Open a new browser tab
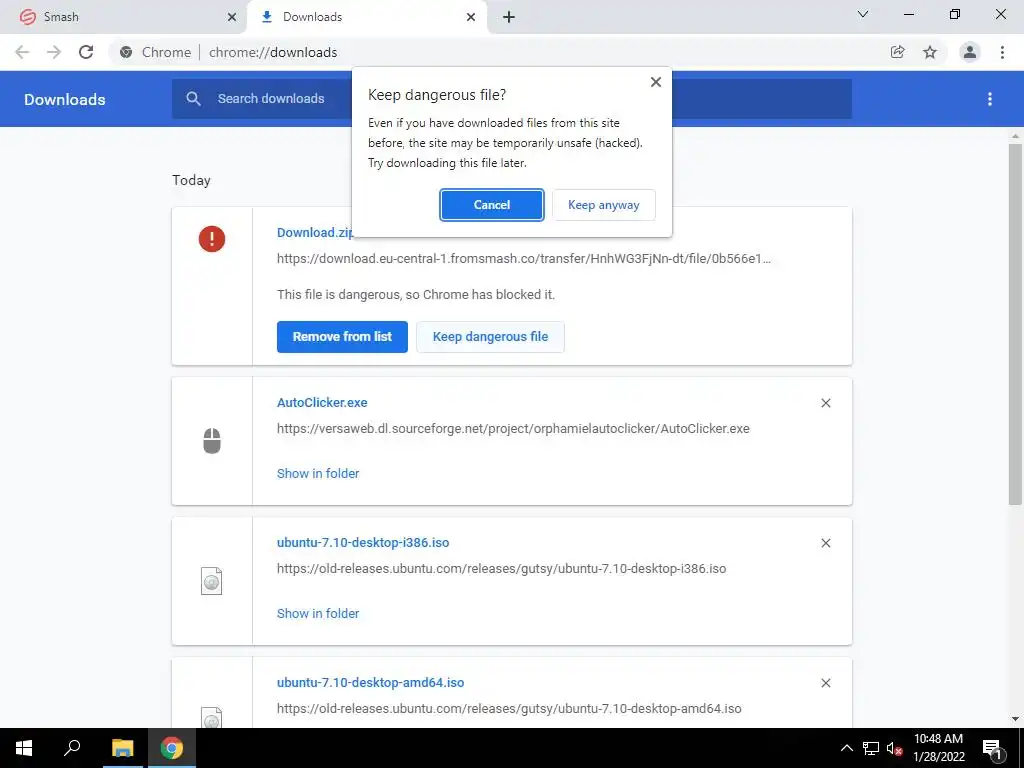The image size is (1024, 768). (x=509, y=18)
